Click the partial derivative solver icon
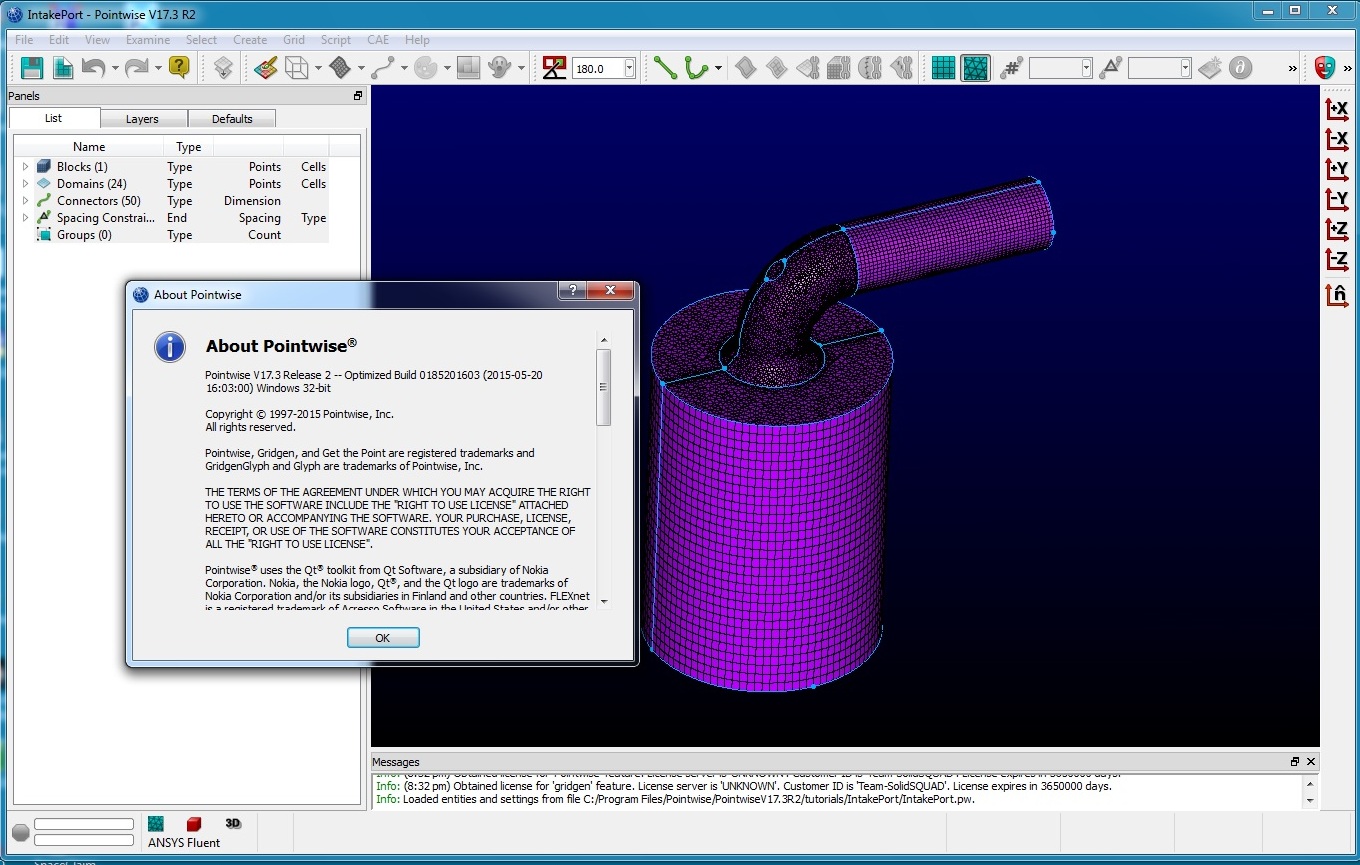1360x865 pixels. tap(1240, 68)
